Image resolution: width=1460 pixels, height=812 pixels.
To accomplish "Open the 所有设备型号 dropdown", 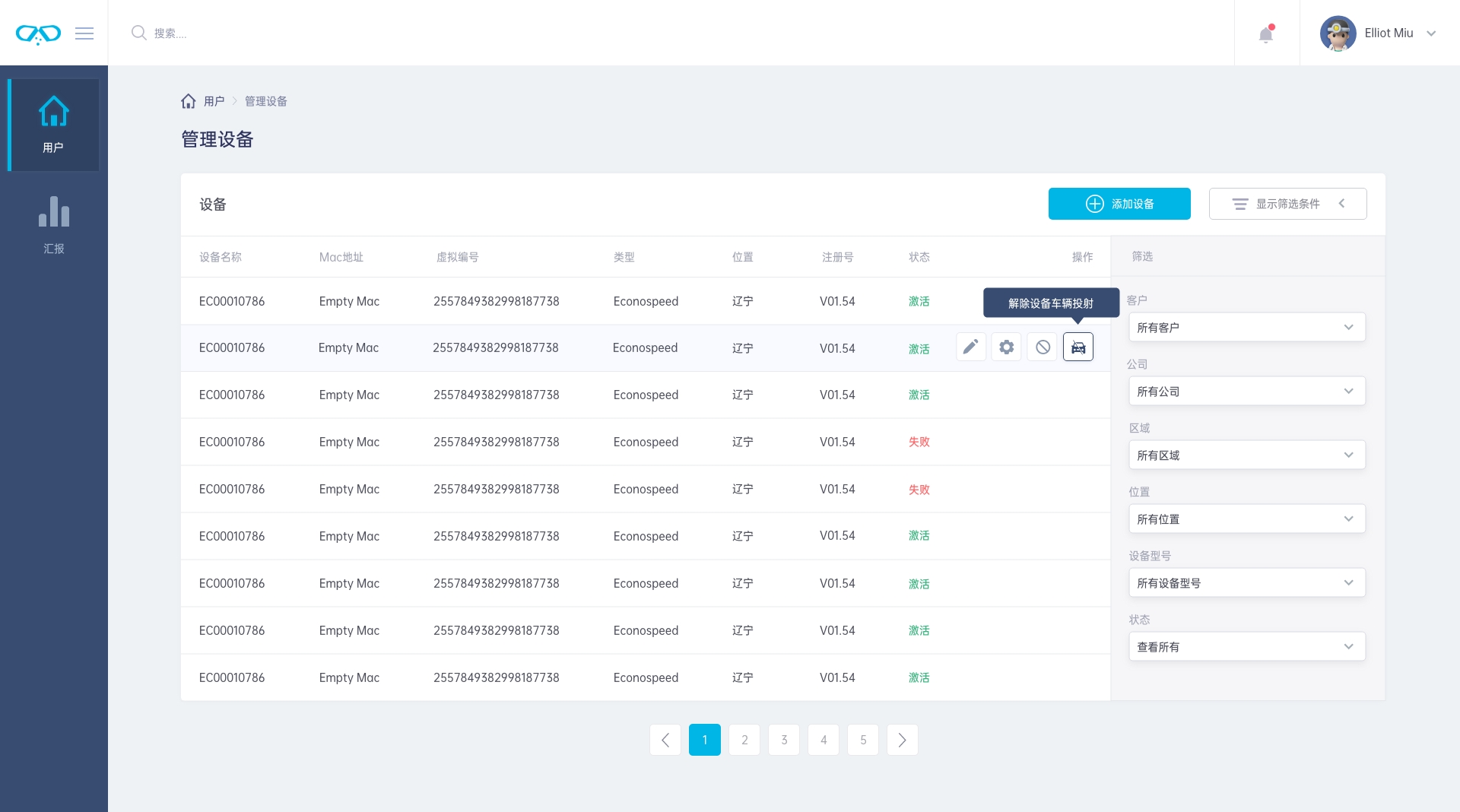I will click(1246, 583).
